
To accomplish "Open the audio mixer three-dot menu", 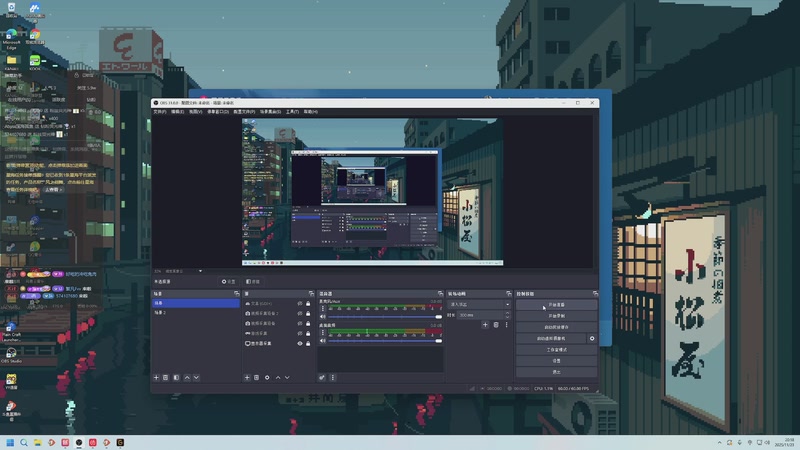I will (333, 378).
